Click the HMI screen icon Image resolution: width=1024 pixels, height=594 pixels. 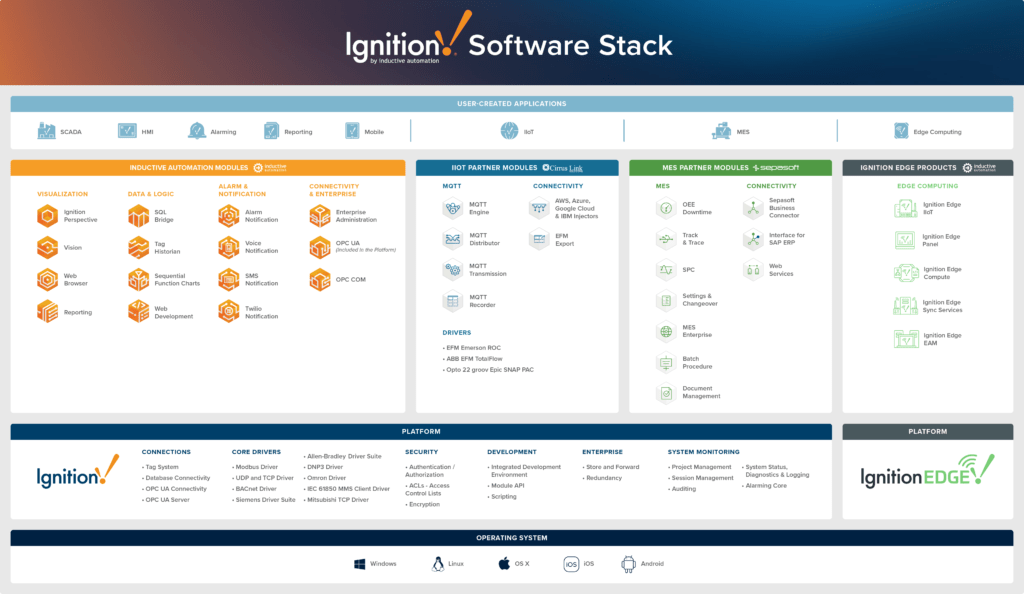127,131
